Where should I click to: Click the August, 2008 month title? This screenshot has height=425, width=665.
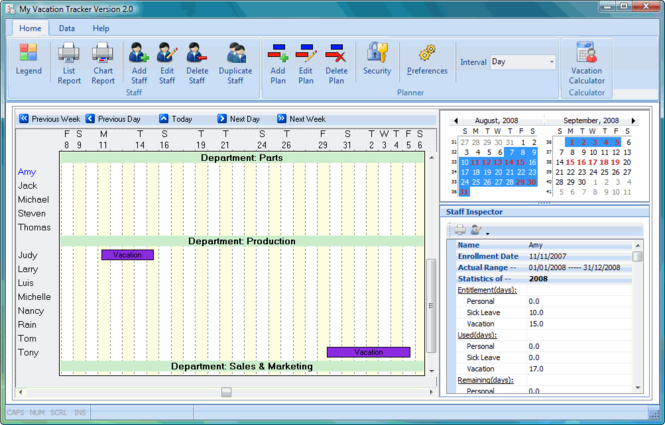pos(496,120)
